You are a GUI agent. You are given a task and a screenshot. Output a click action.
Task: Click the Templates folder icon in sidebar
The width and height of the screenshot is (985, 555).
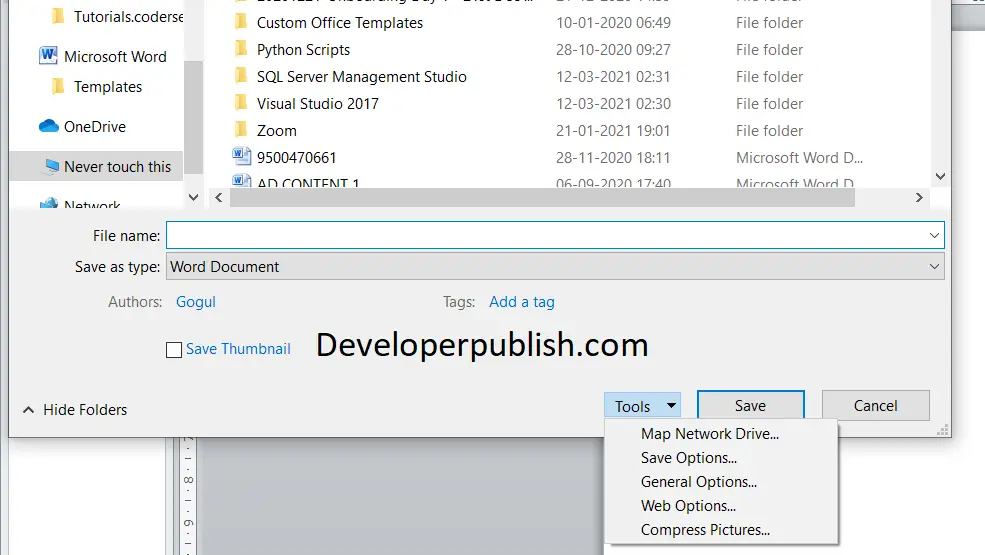point(58,86)
